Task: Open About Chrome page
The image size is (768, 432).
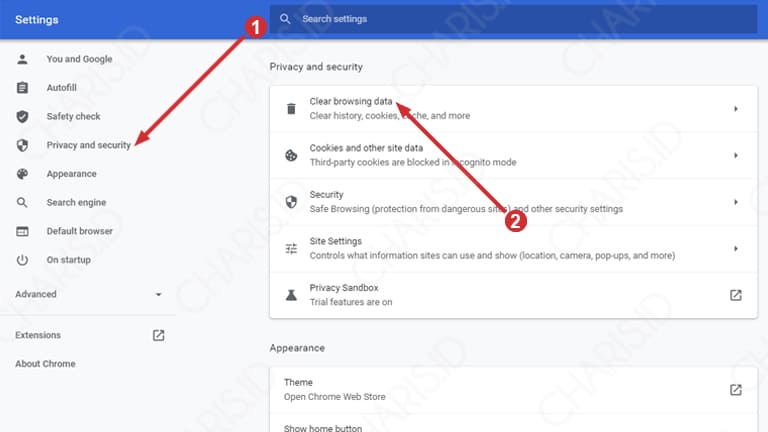Action: [45, 364]
